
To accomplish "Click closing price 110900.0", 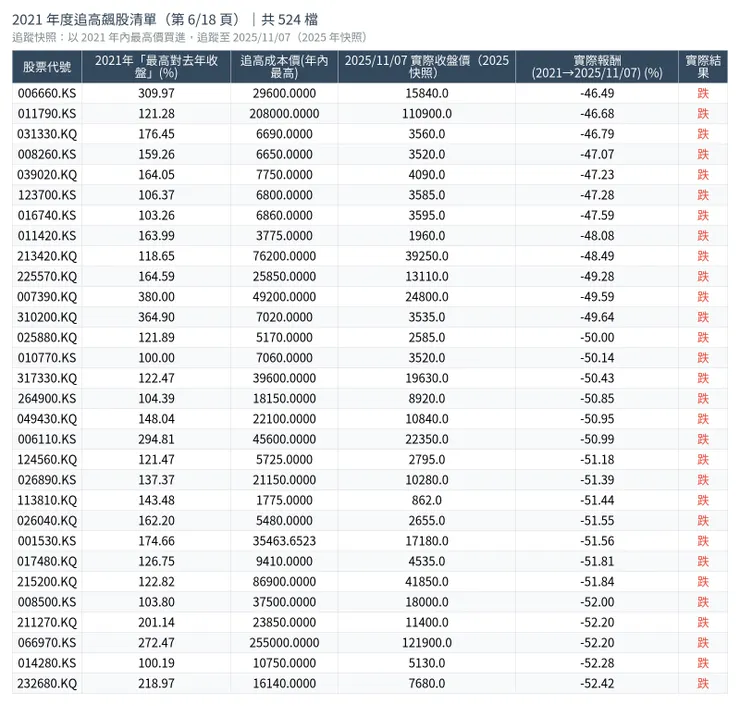I will pos(427,114).
